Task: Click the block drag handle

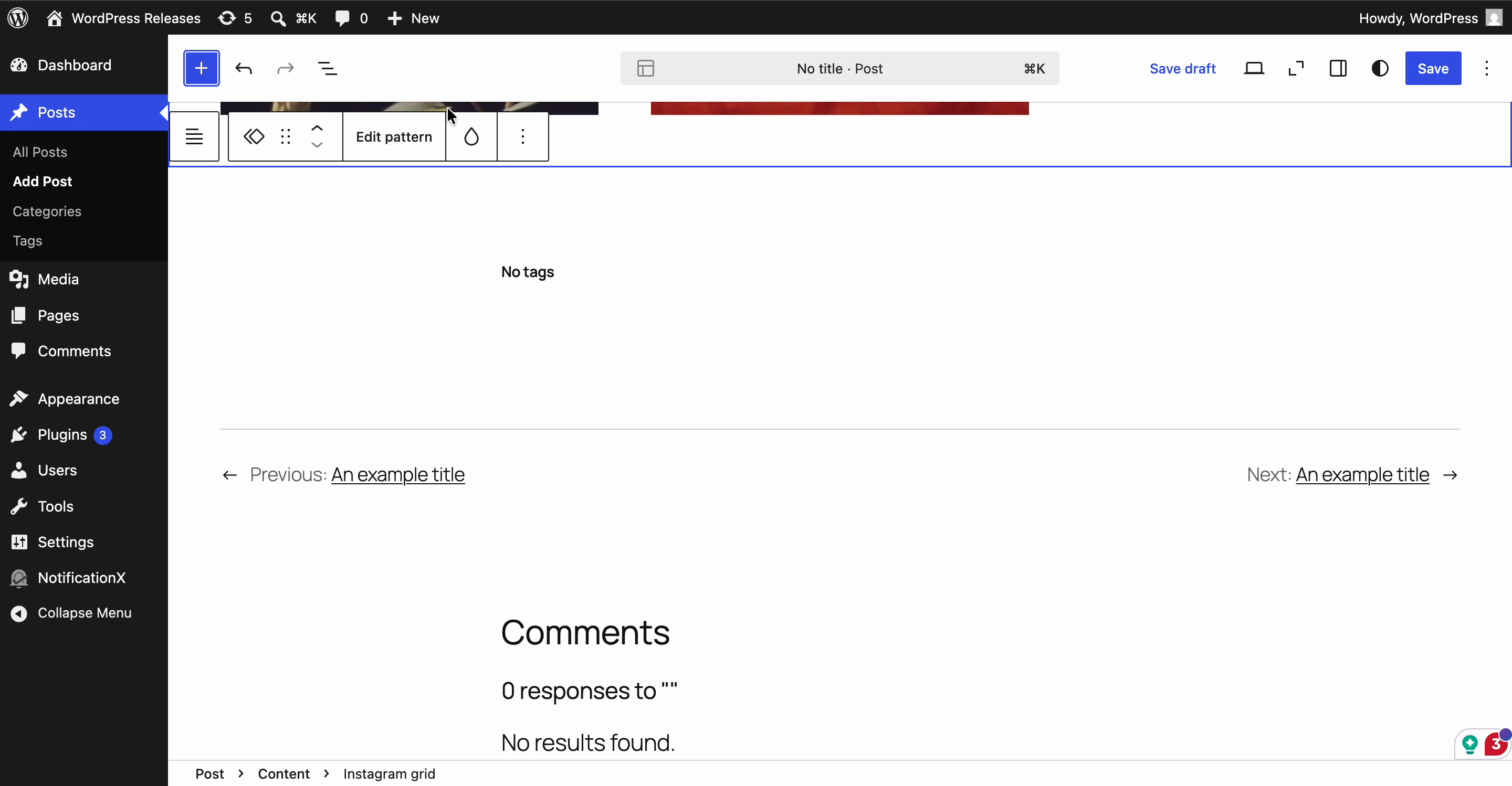Action: [x=285, y=136]
